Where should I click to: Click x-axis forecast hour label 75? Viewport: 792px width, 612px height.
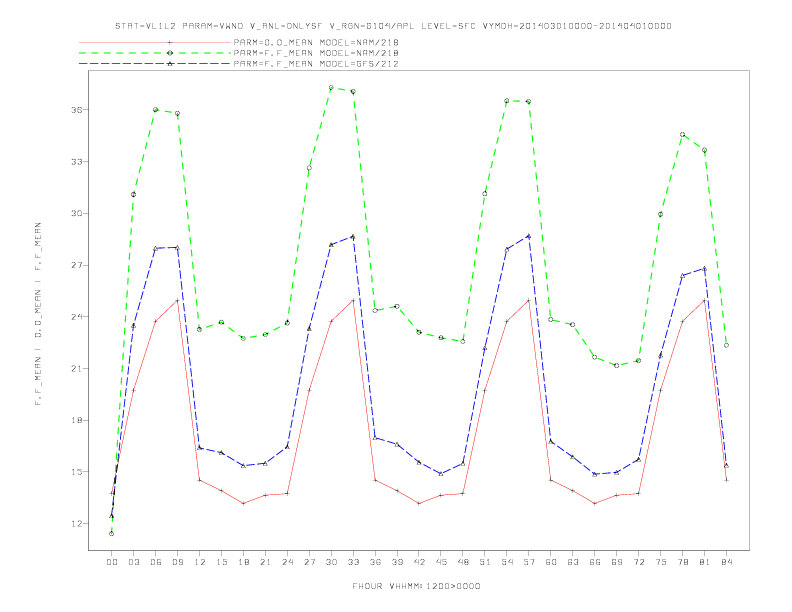tap(661, 562)
